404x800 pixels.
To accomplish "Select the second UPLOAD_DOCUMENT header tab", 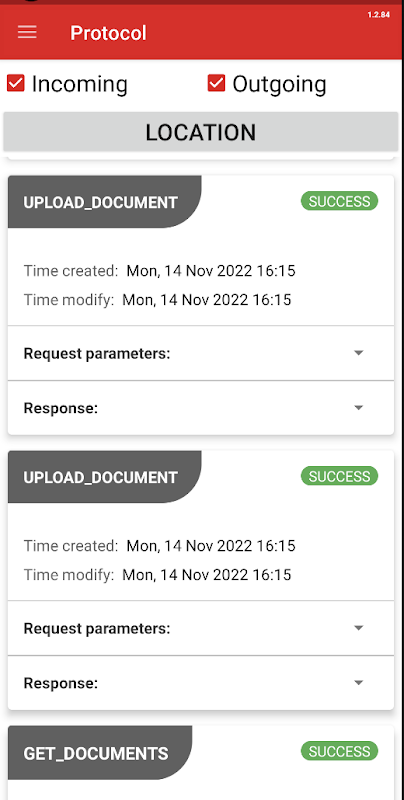I will coord(105,477).
